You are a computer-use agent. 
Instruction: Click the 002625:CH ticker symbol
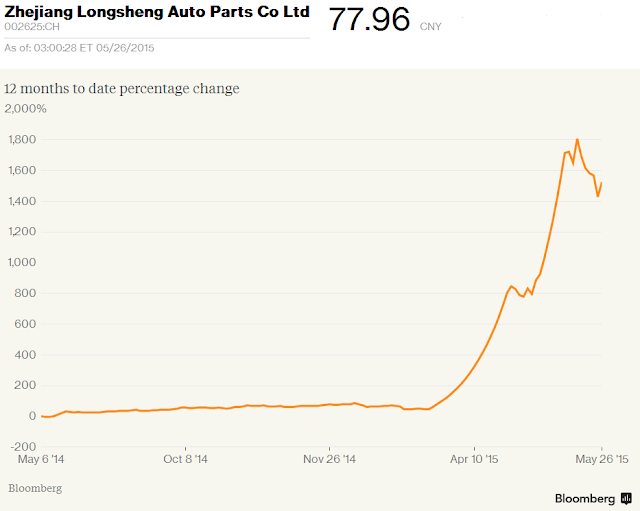pos(32,27)
